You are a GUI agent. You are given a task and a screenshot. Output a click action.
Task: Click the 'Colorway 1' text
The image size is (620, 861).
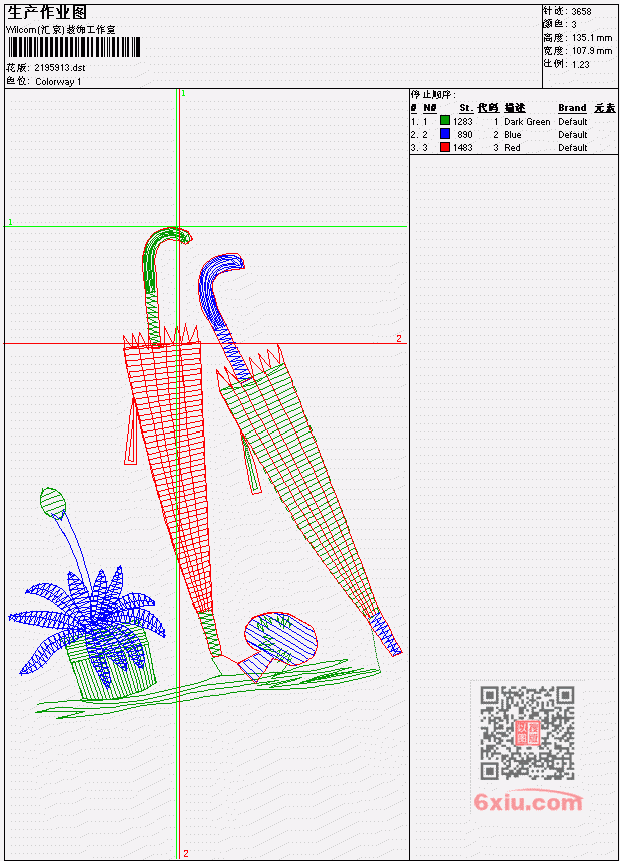pos(58,81)
